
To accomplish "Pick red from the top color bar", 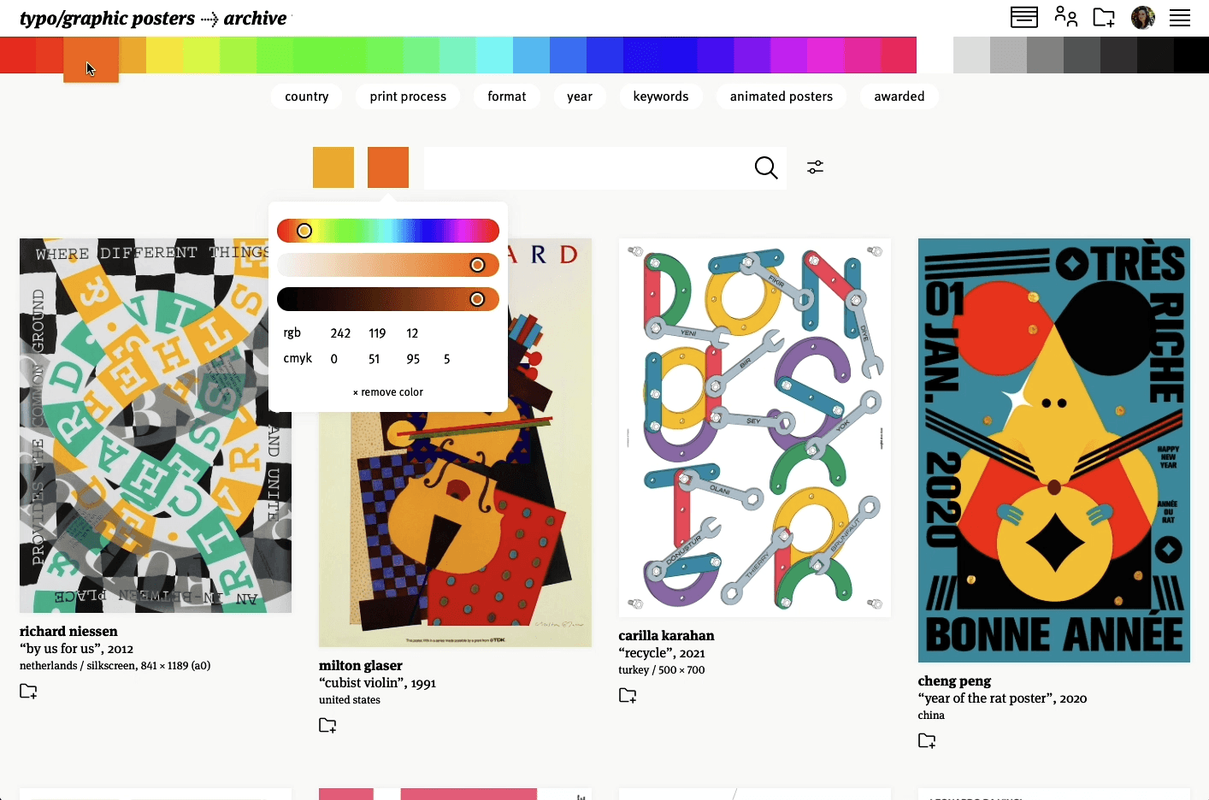I will 17,55.
